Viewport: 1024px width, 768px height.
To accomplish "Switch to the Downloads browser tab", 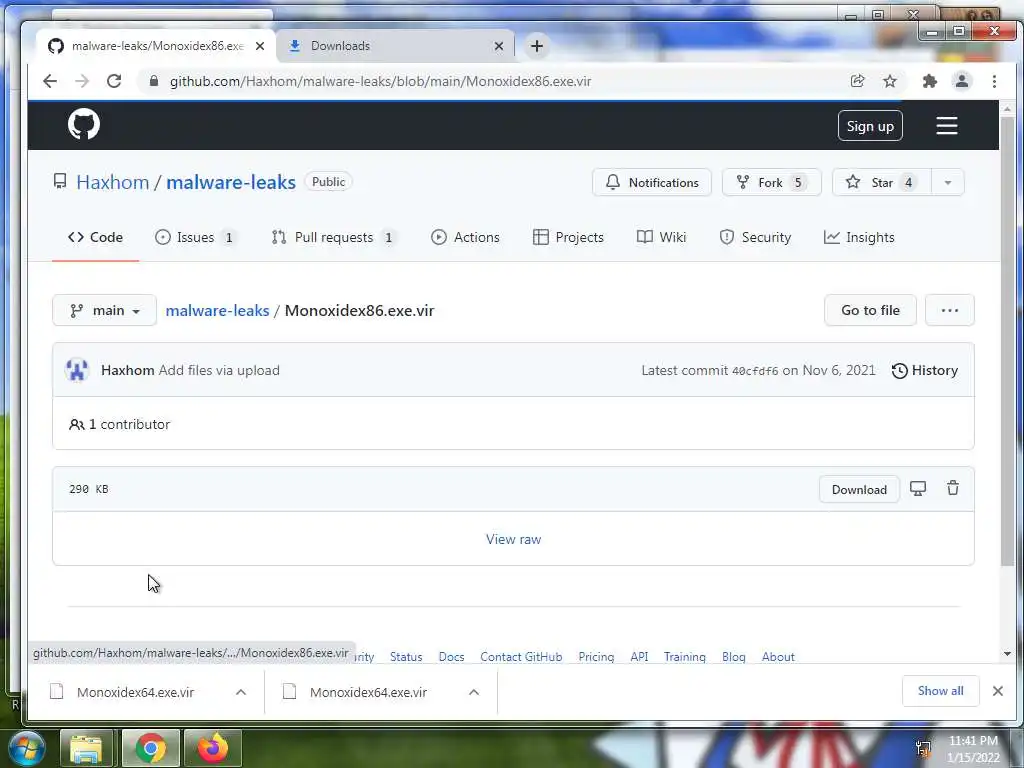I will [394, 46].
